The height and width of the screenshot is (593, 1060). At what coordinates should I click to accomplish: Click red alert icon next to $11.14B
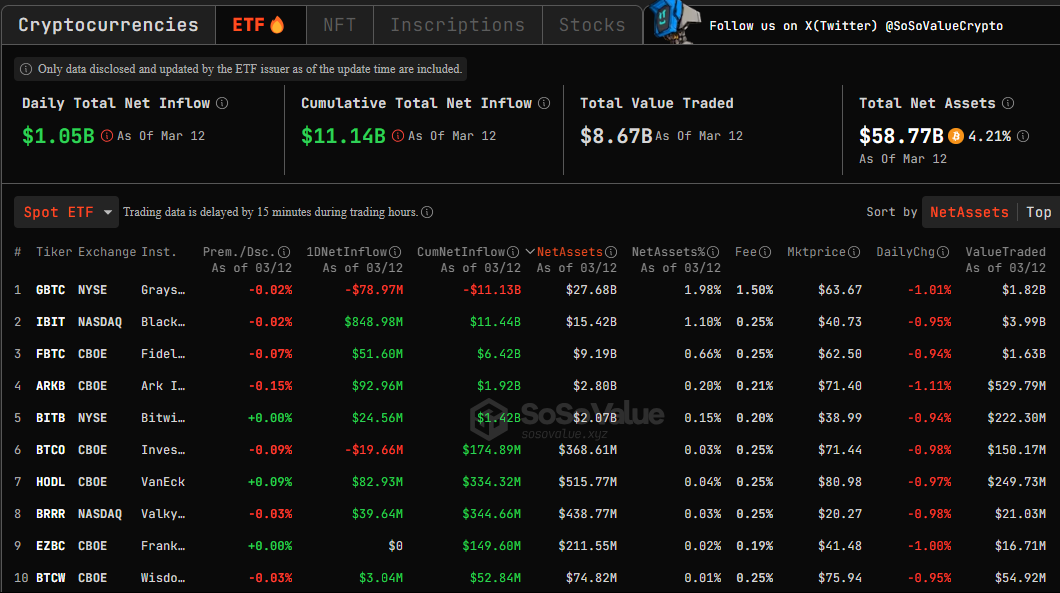click(x=398, y=136)
